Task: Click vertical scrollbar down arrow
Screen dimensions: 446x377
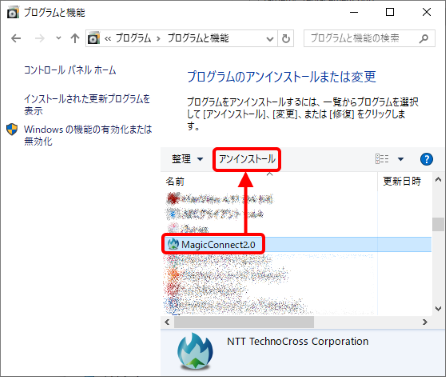Action: pyautogui.click(x=438, y=309)
